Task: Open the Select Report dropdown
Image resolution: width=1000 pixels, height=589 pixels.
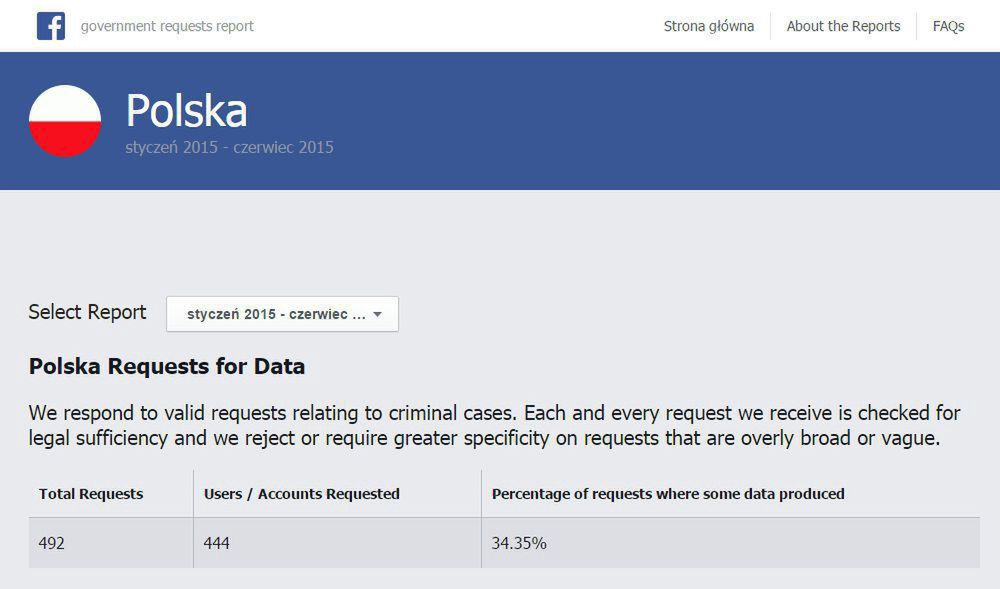Action: click(x=284, y=313)
